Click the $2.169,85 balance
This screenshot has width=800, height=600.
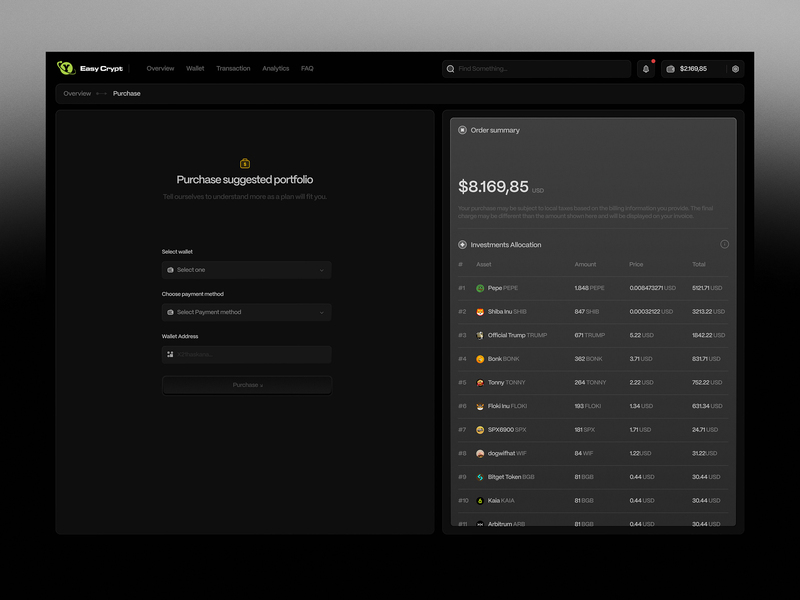(693, 69)
